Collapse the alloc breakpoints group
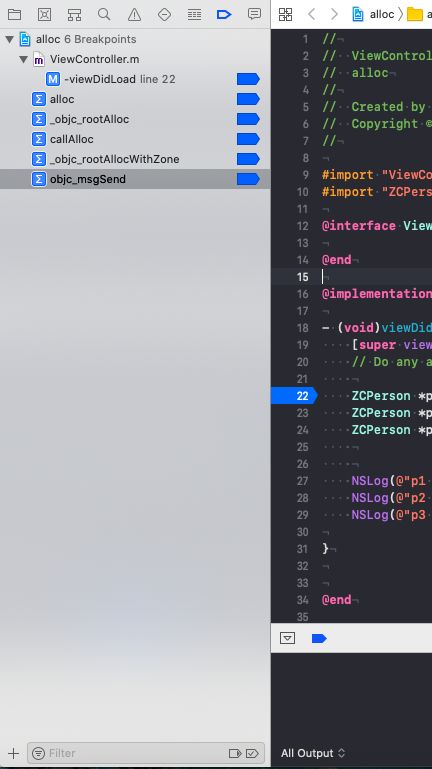Image resolution: width=432 pixels, height=769 pixels. pos(9,39)
